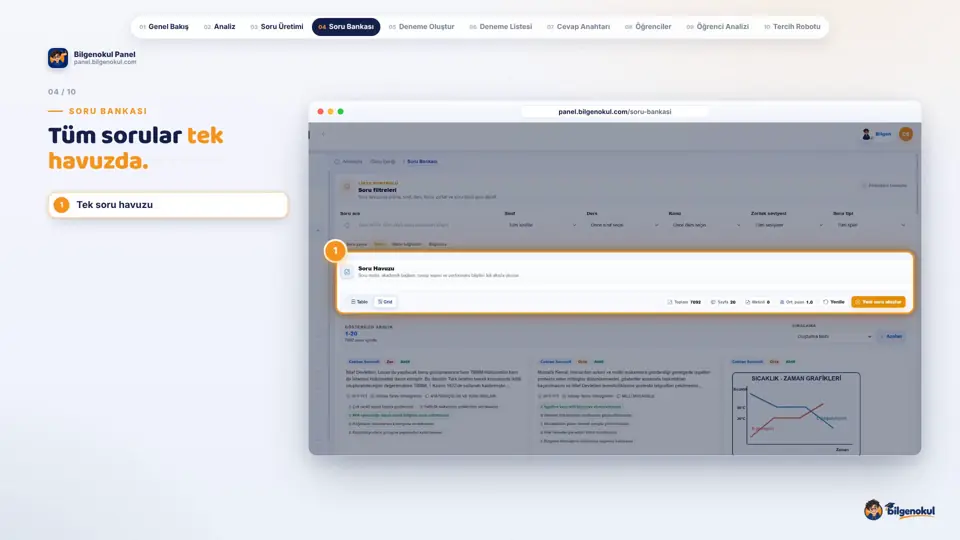Click the Toplam 7092 stat
This screenshot has width=960, height=540.
684,302
